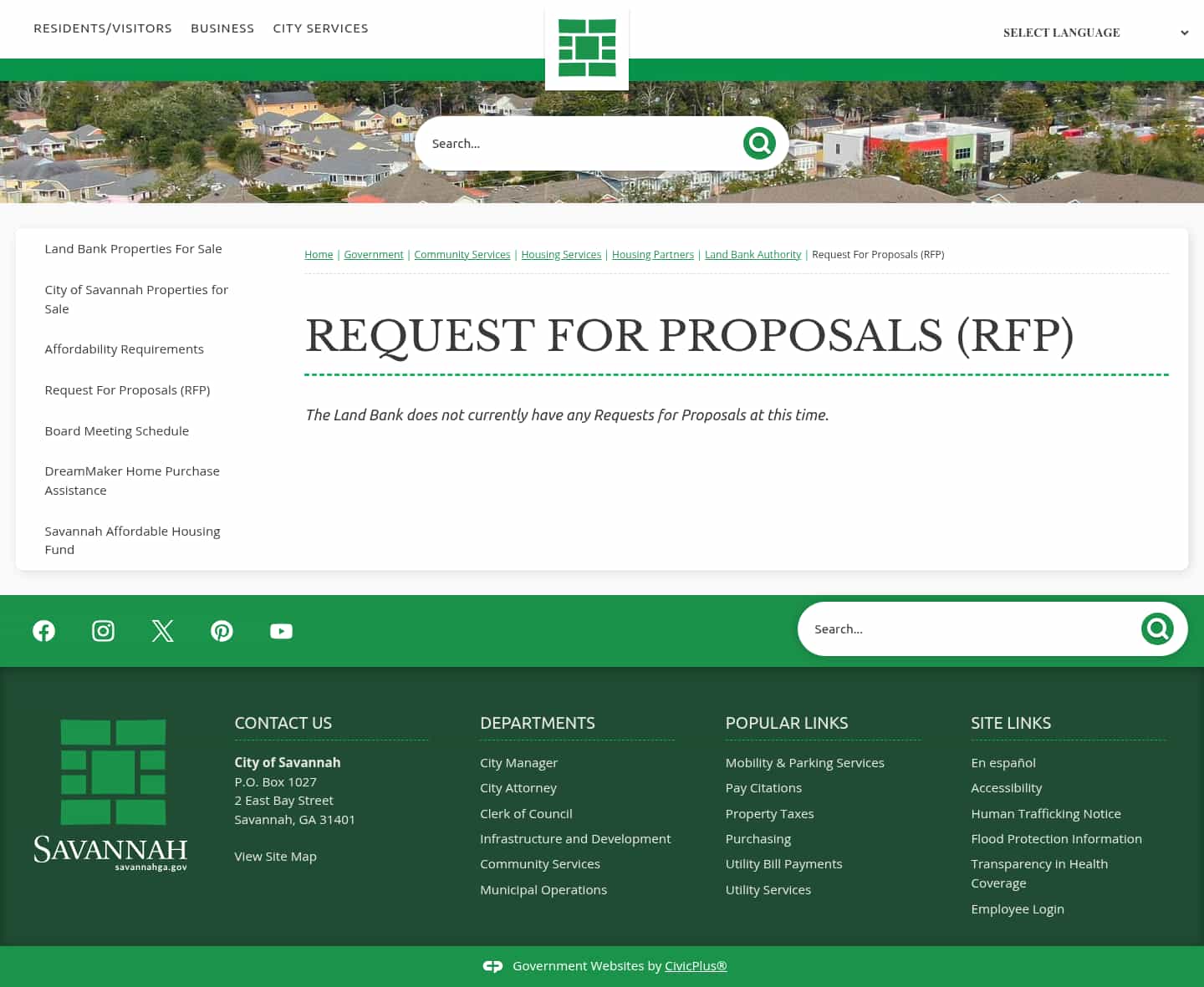The height and width of the screenshot is (987, 1204).
Task: Open the YouTube channel icon
Action: coord(281,631)
